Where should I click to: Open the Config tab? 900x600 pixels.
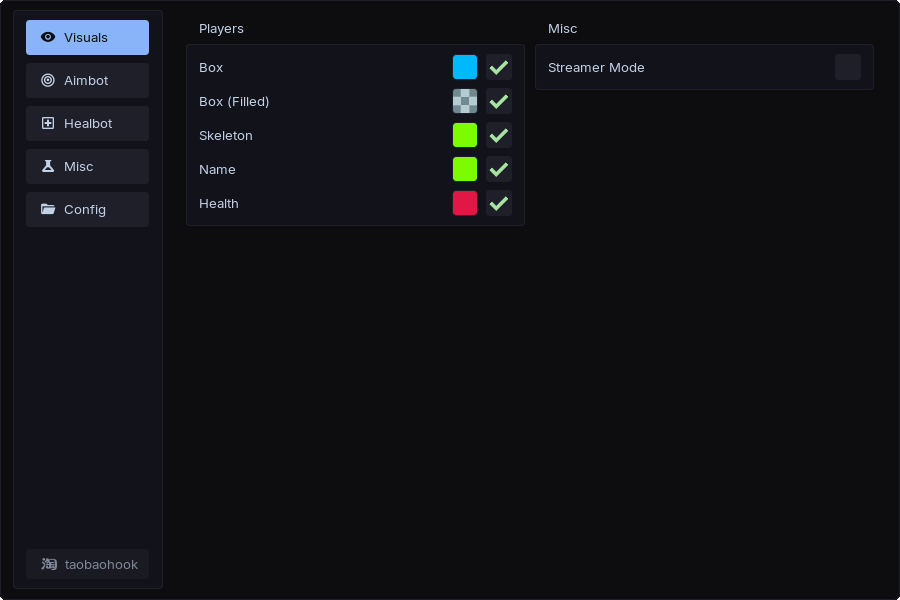[x=87, y=209]
